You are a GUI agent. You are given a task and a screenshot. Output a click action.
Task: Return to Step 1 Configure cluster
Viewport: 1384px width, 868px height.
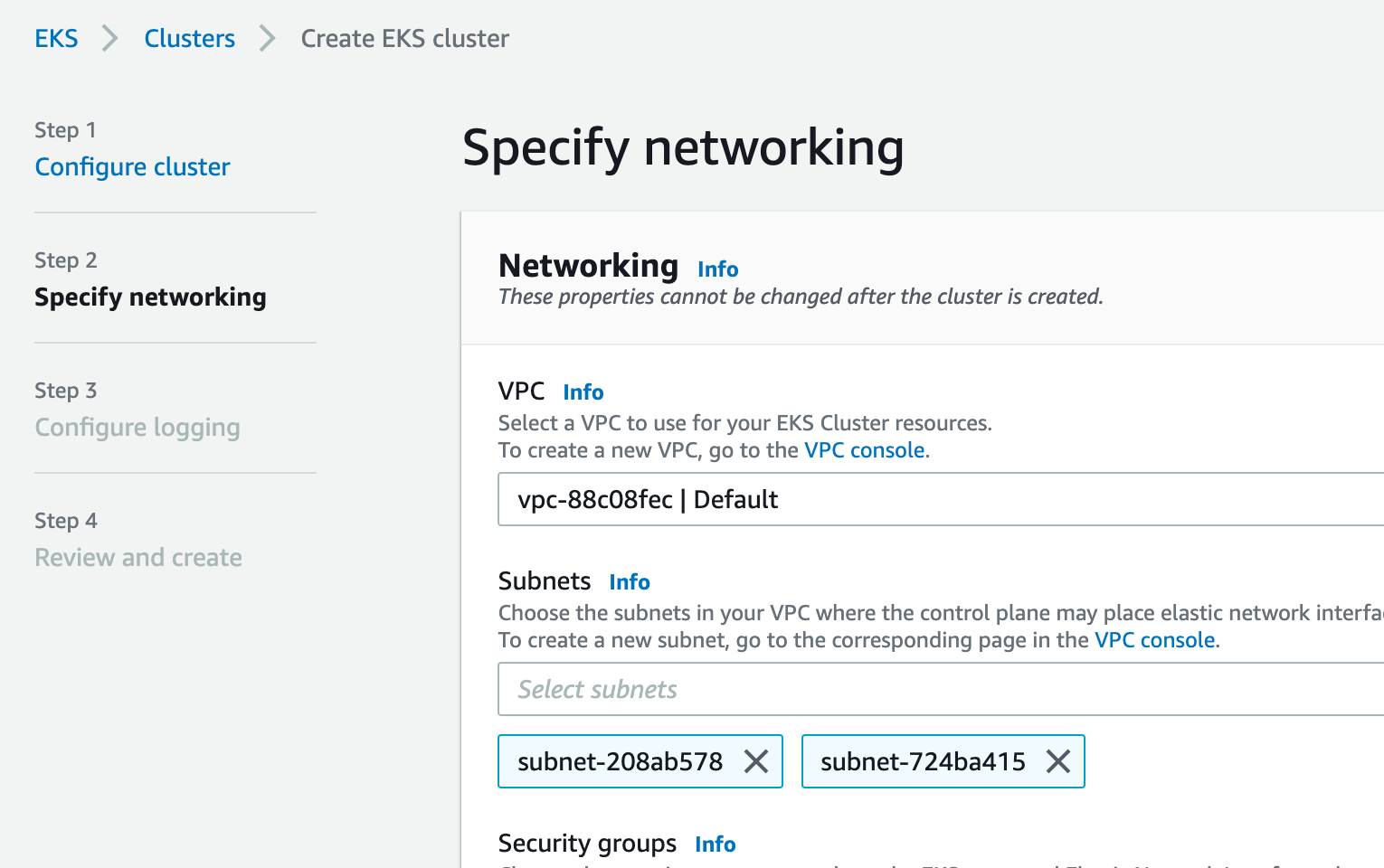(132, 167)
